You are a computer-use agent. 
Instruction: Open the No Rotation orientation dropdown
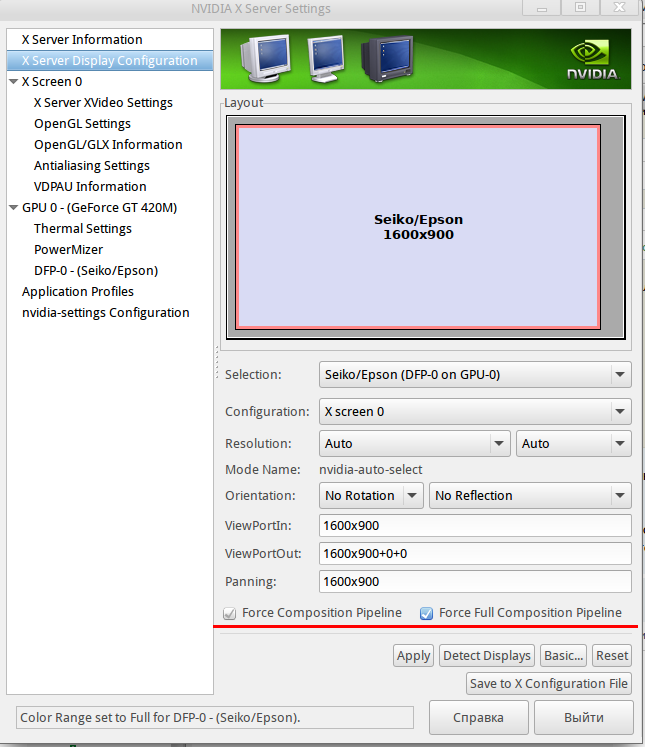tap(371, 495)
